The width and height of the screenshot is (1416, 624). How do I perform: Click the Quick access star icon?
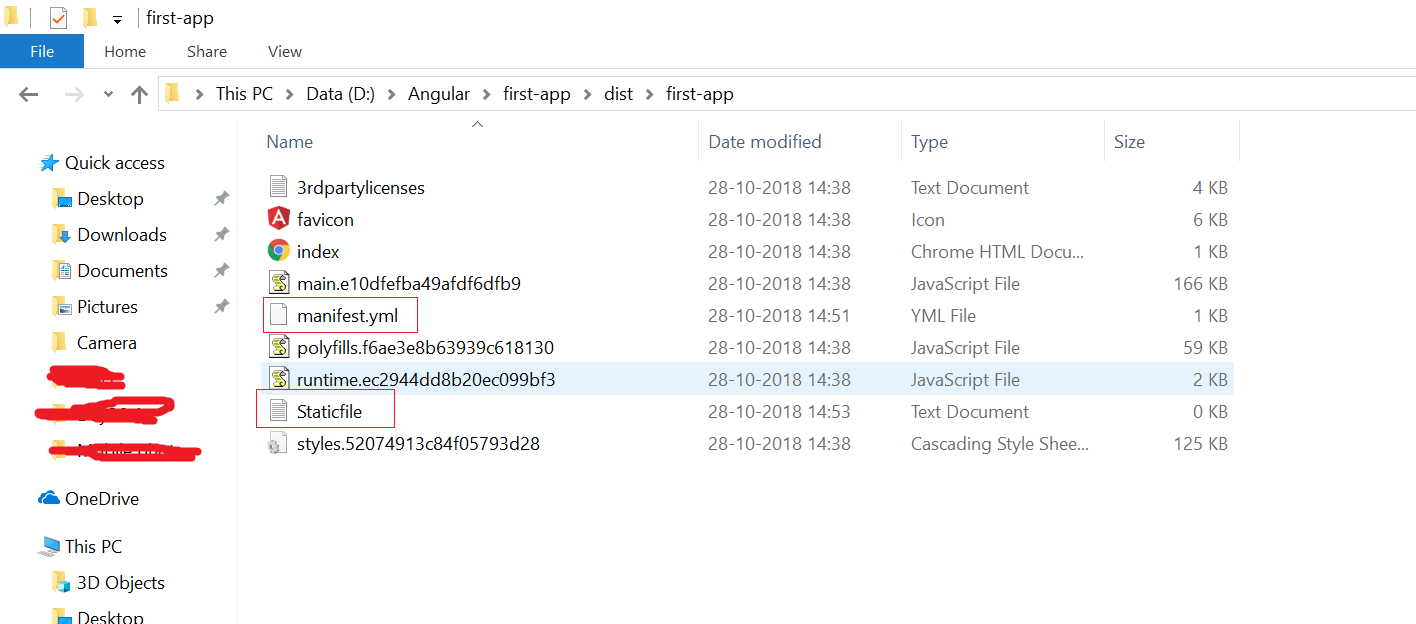click(49, 163)
